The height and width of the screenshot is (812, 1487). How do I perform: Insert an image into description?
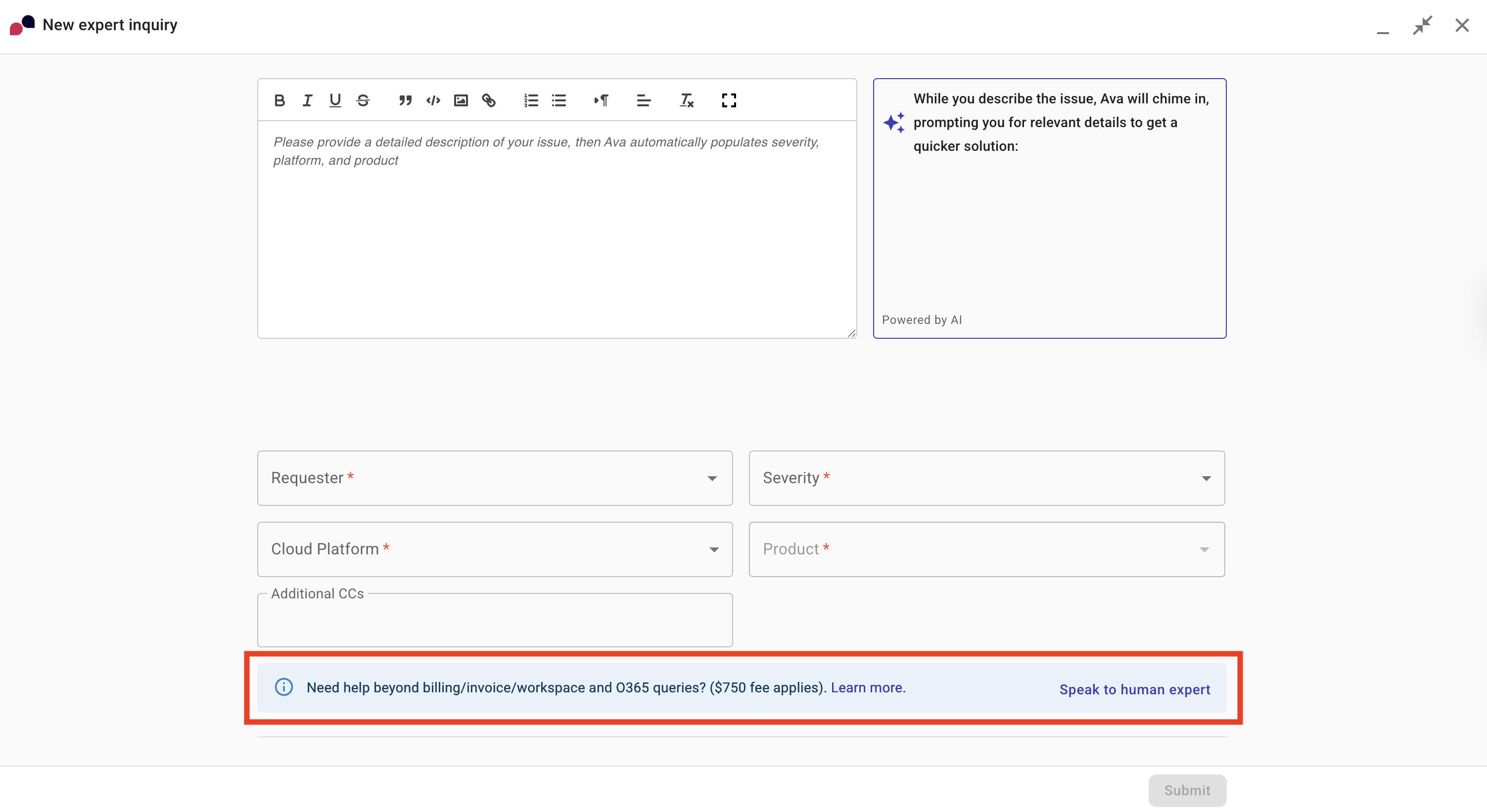(x=461, y=100)
